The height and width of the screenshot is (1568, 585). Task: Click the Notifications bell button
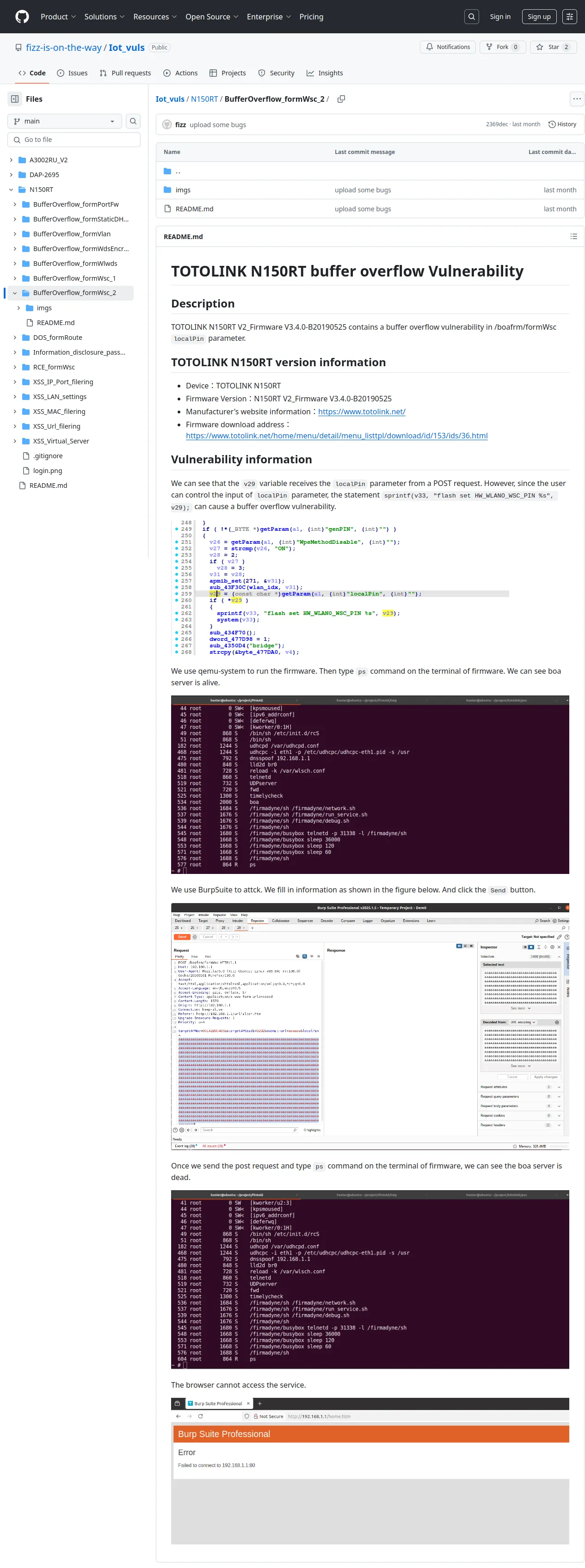(x=448, y=47)
